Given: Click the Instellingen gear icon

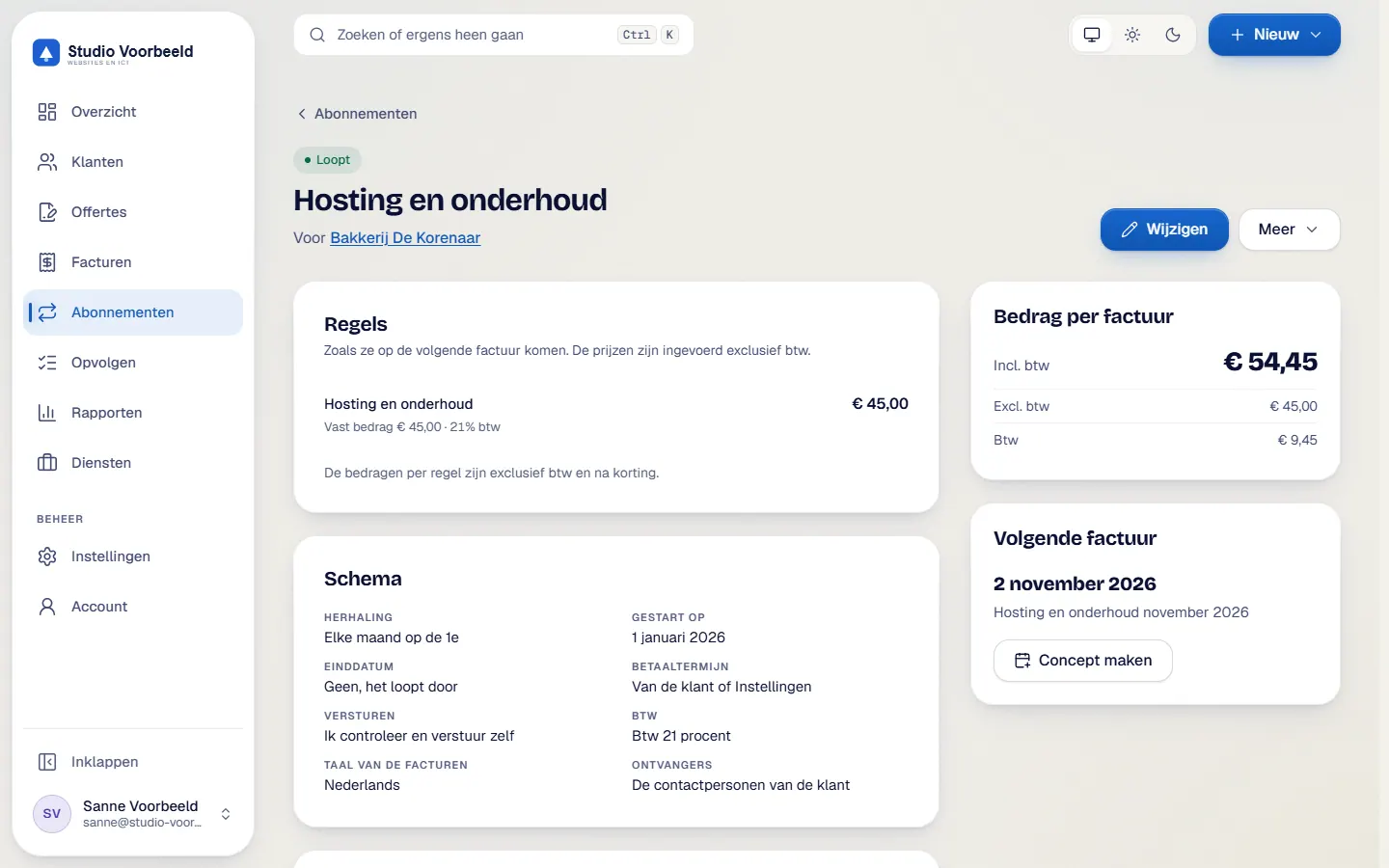Looking at the screenshot, I should click(47, 556).
